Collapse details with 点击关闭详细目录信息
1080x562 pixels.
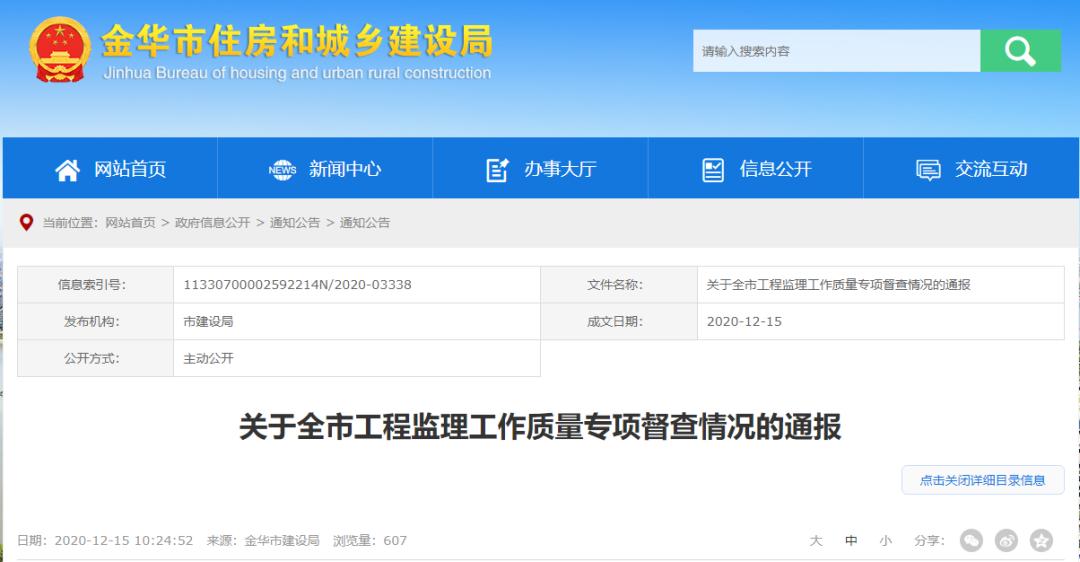tap(982, 480)
